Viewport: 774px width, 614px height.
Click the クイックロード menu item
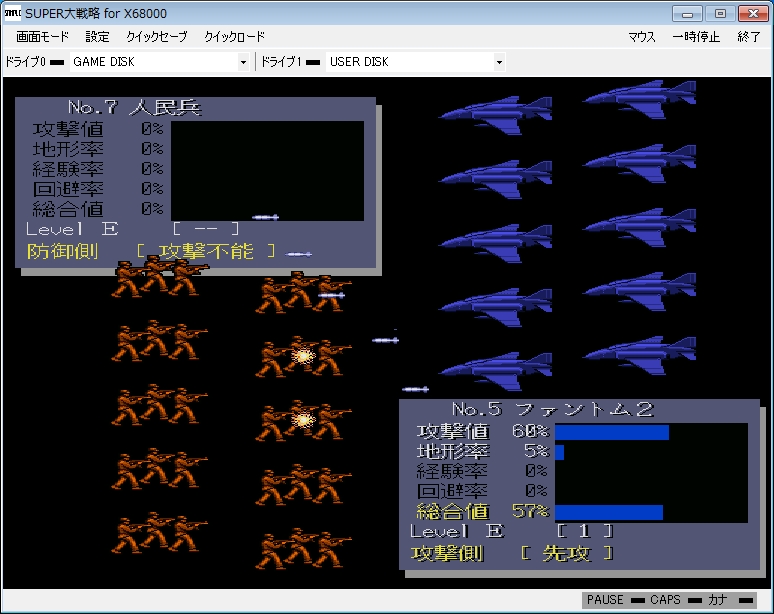pyautogui.click(x=234, y=37)
